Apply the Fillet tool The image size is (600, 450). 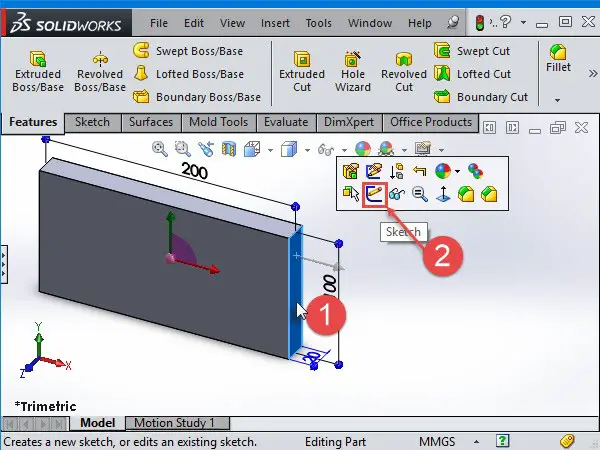558,58
